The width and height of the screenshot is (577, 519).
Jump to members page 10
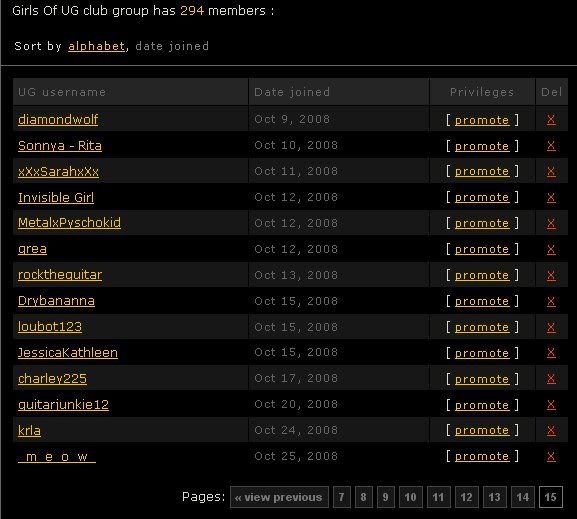click(x=410, y=497)
